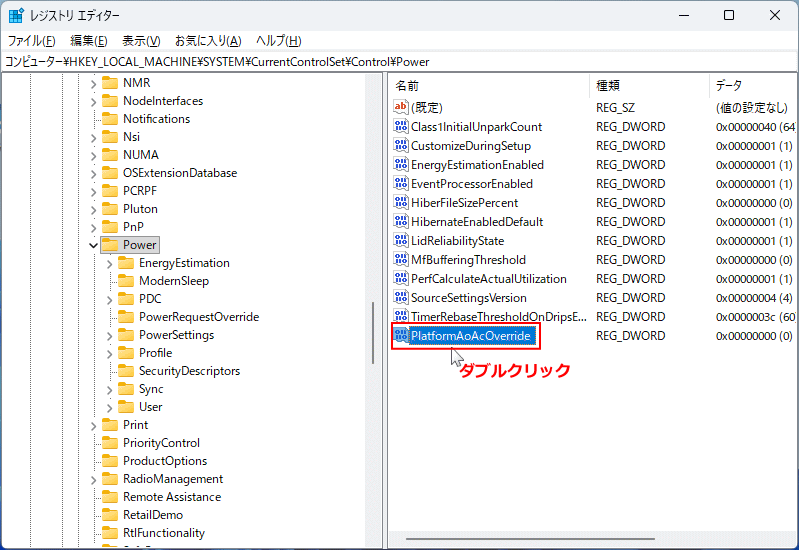
Task: Select the Notifications key in tree
Action: pos(156,119)
